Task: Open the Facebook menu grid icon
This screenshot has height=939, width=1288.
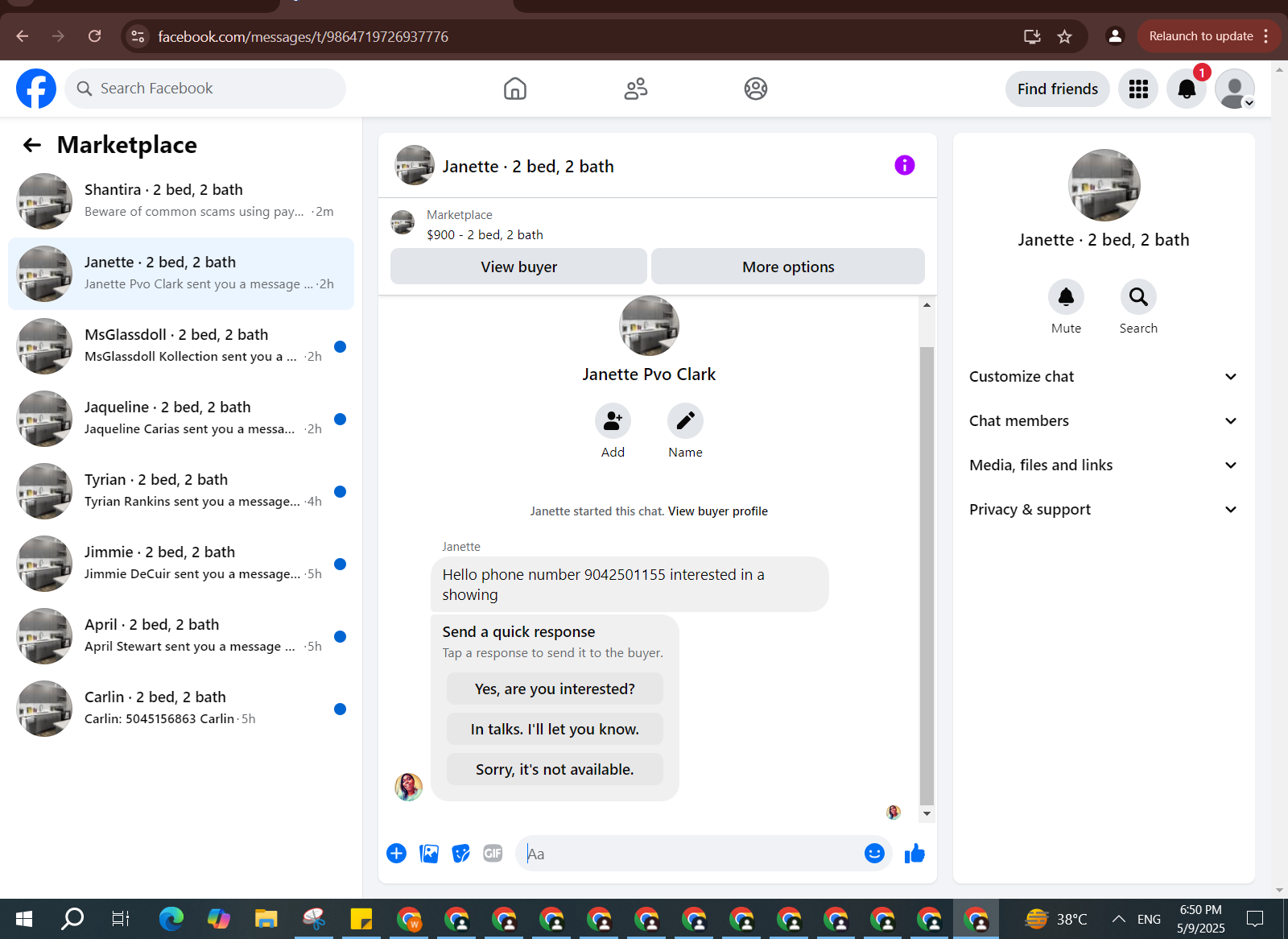Action: (x=1138, y=89)
